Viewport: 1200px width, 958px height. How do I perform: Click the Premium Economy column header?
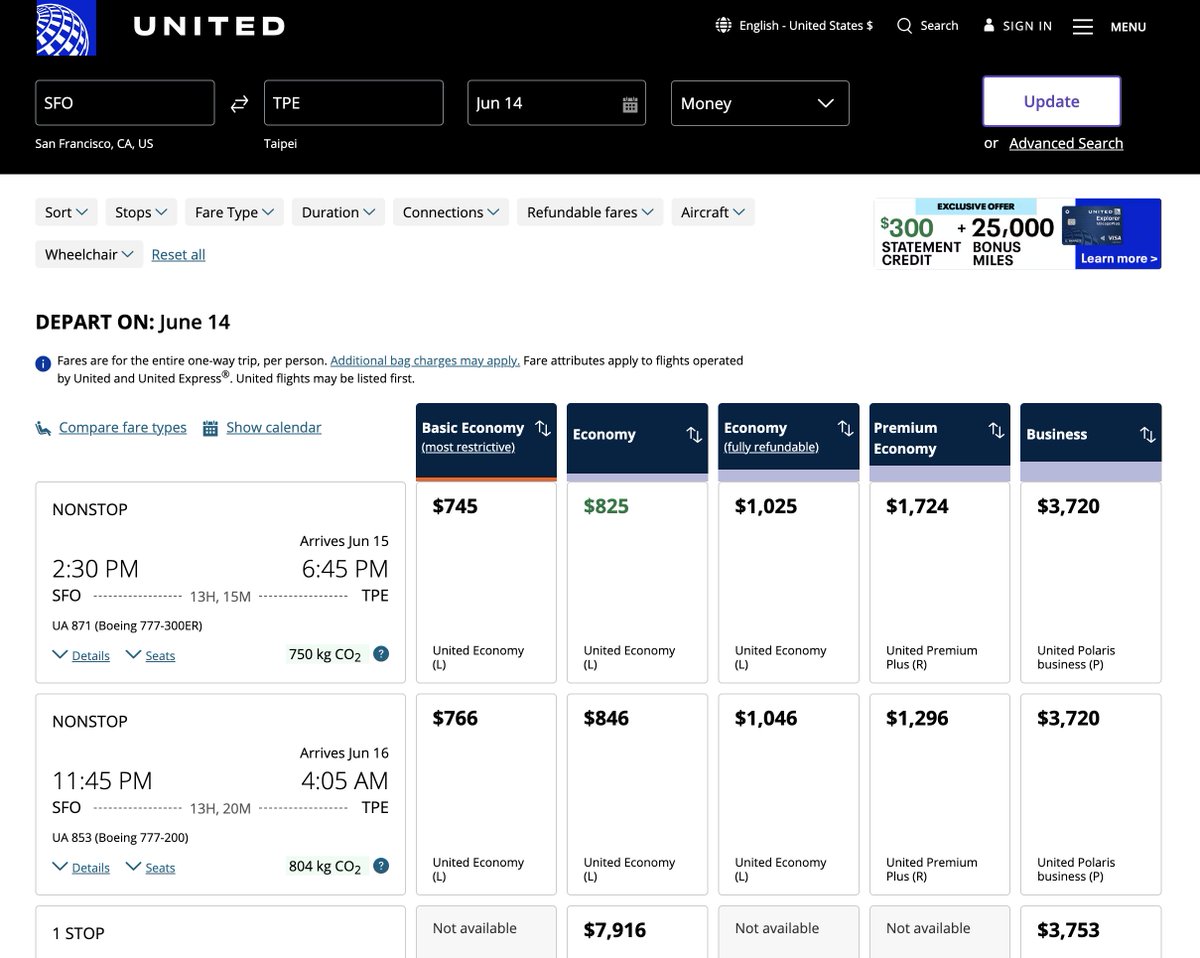pyautogui.click(x=939, y=440)
